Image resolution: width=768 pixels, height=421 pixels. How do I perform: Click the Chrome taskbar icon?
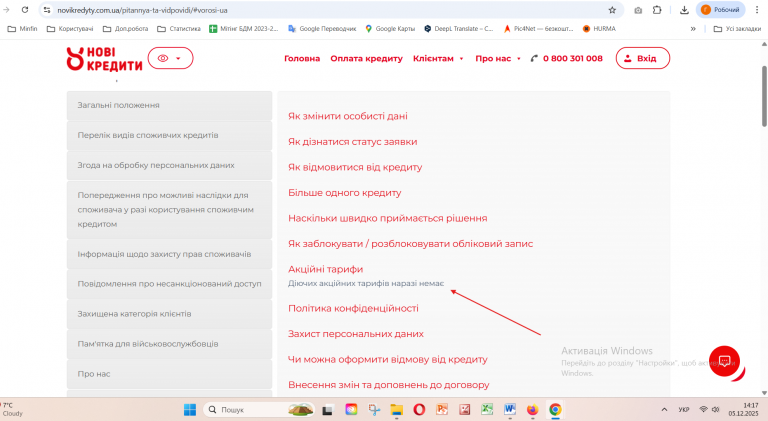pyautogui.click(x=555, y=409)
